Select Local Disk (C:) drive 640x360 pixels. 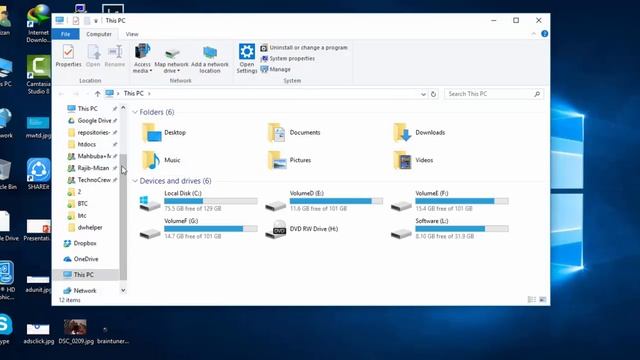coord(198,201)
